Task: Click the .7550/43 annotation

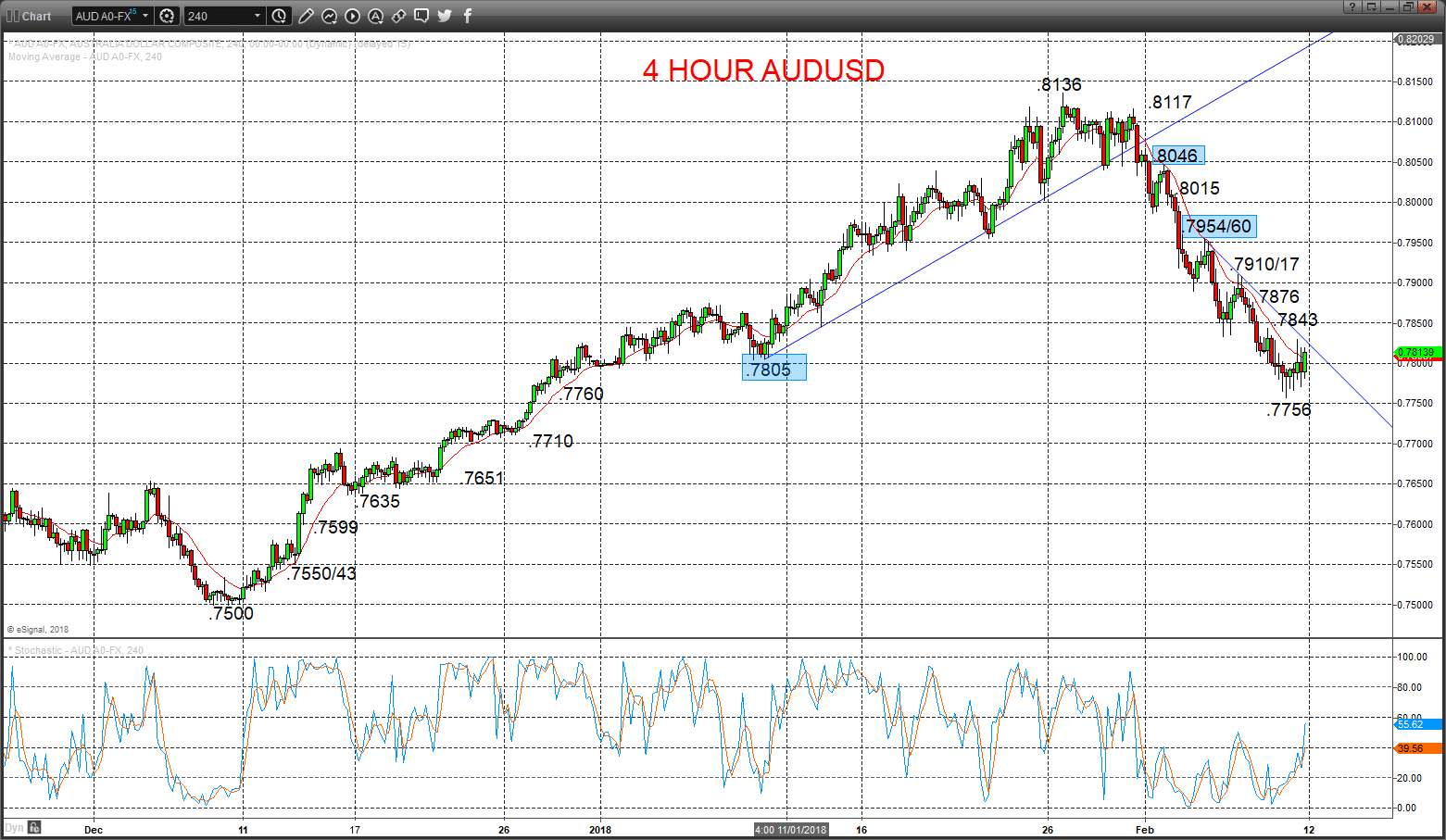Action: click(x=321, y=573)
